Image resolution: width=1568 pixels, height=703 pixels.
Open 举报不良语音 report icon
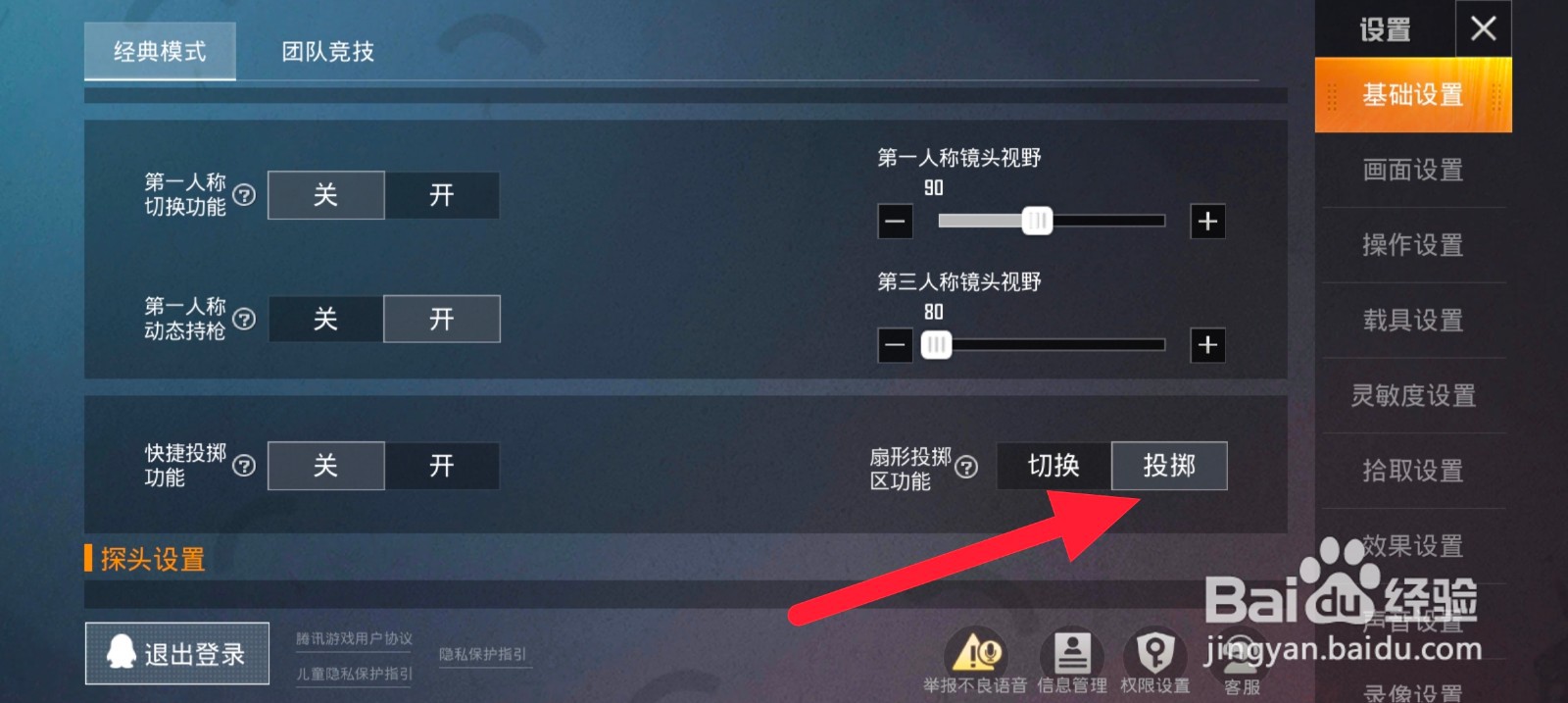click(975, 650)
